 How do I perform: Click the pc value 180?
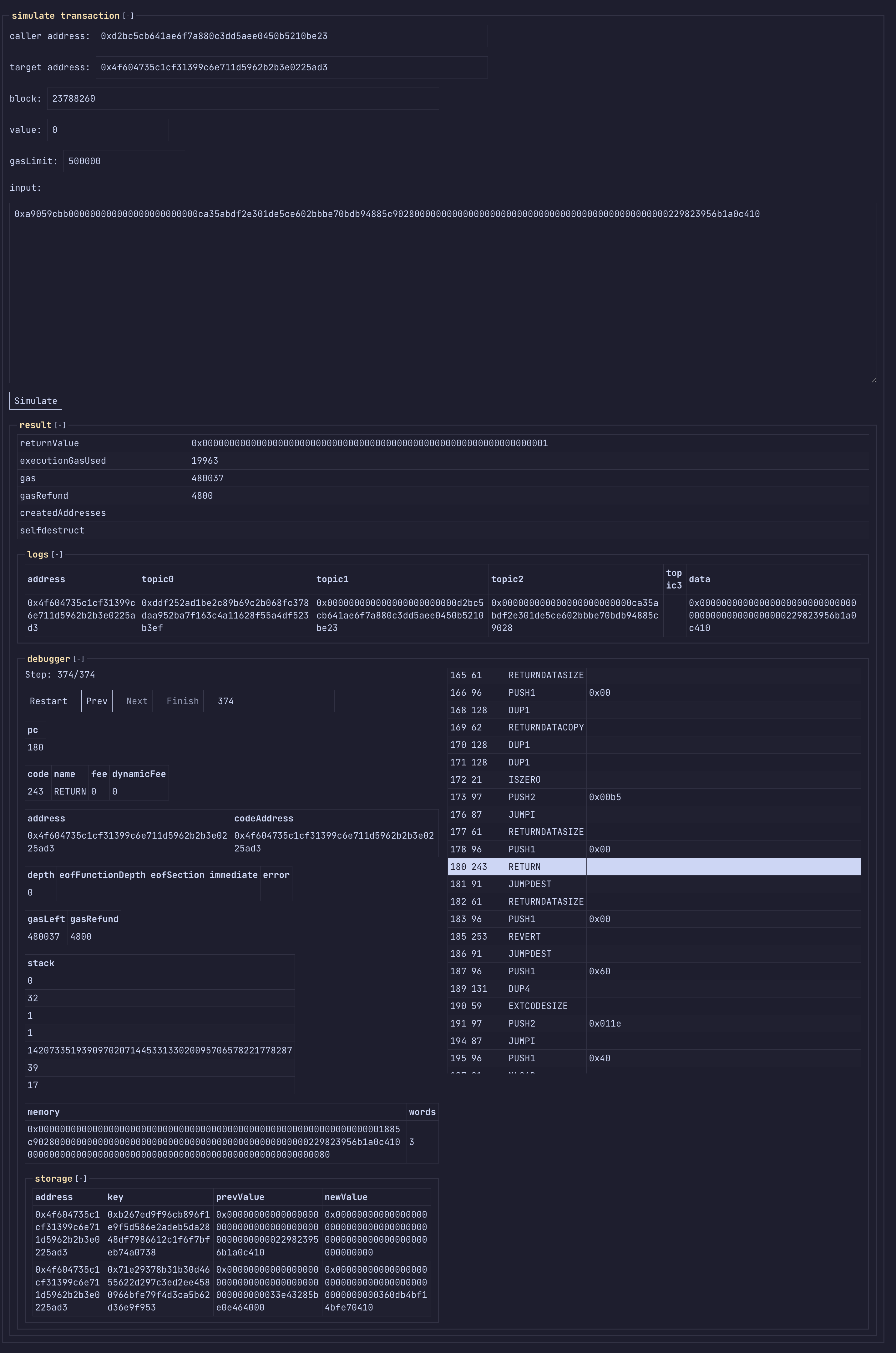(35, 747)
